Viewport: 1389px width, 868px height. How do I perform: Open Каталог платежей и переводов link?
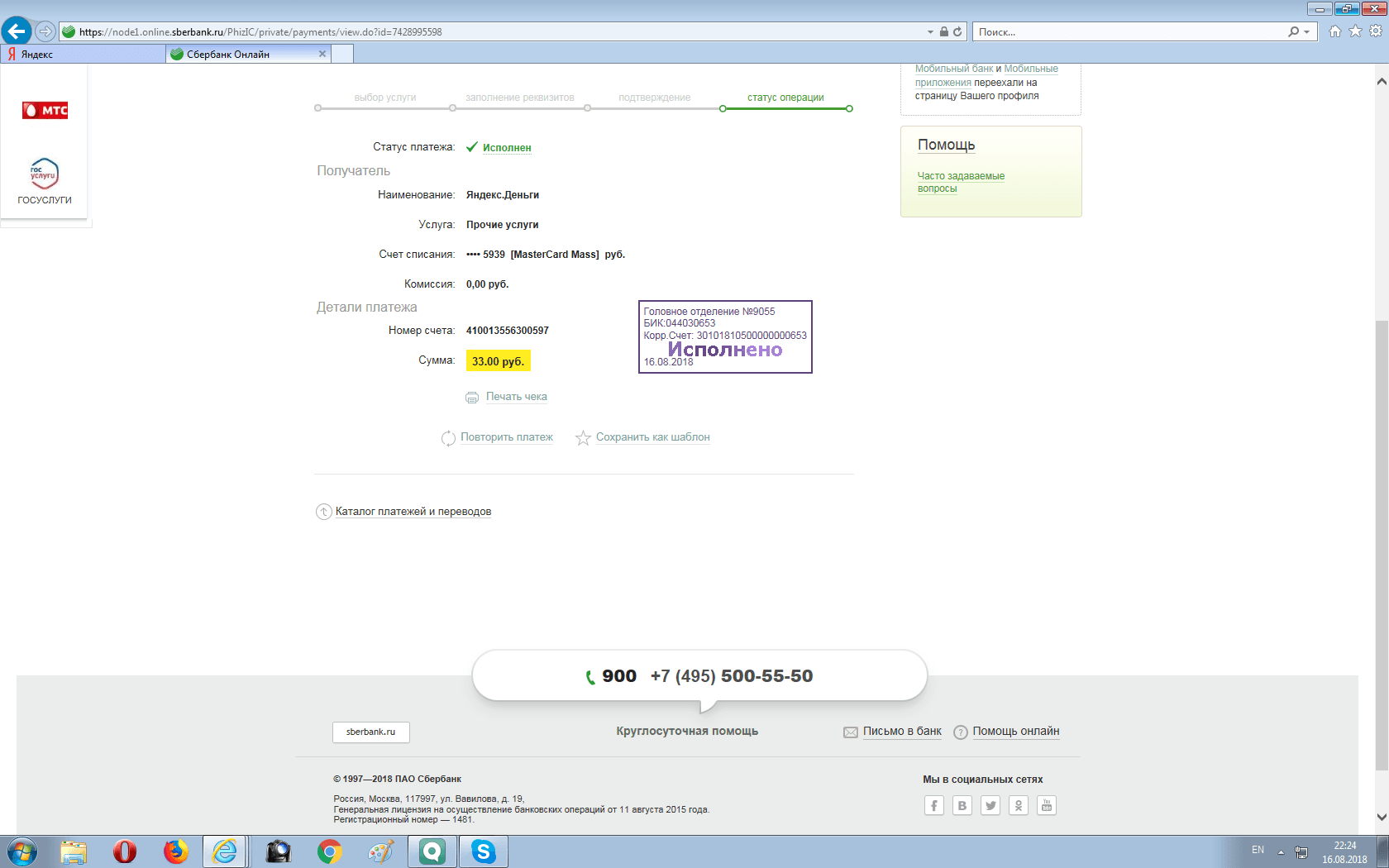click(x=413, y=512)
